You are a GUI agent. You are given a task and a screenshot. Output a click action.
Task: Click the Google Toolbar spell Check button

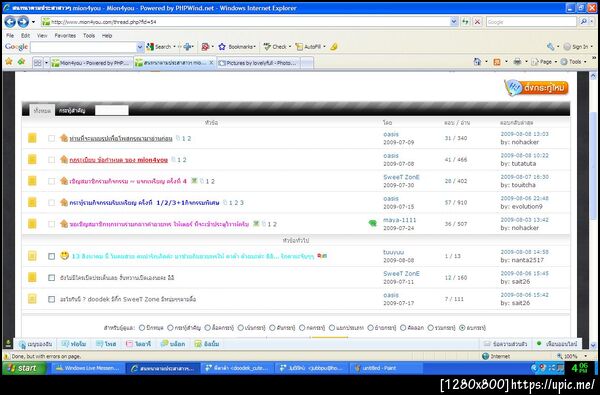tap(275, 47)
